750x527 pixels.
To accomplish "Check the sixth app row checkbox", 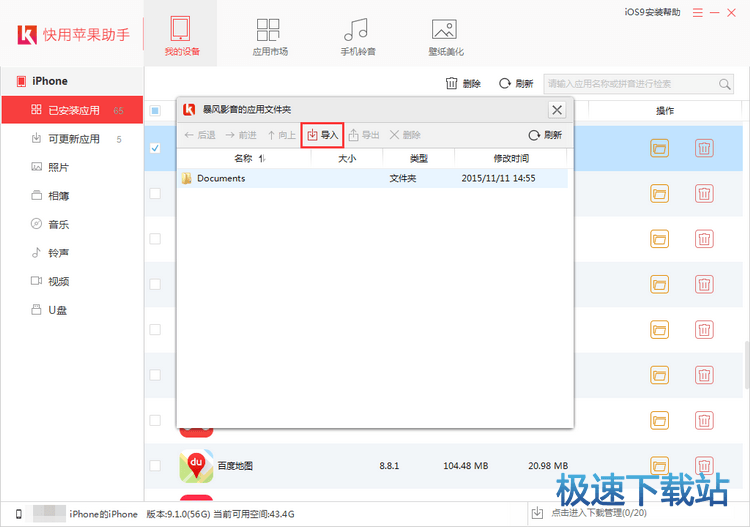I will [x=155, y=375].
